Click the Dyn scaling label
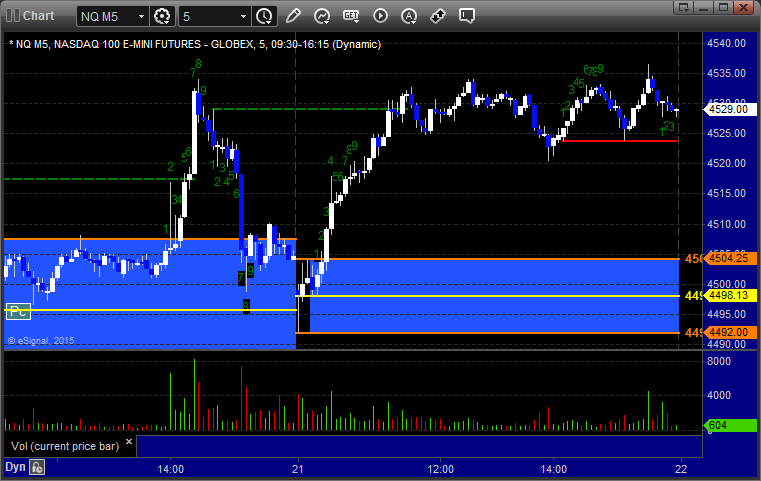Screen dimensions: 761x481 tap(15, 467)
